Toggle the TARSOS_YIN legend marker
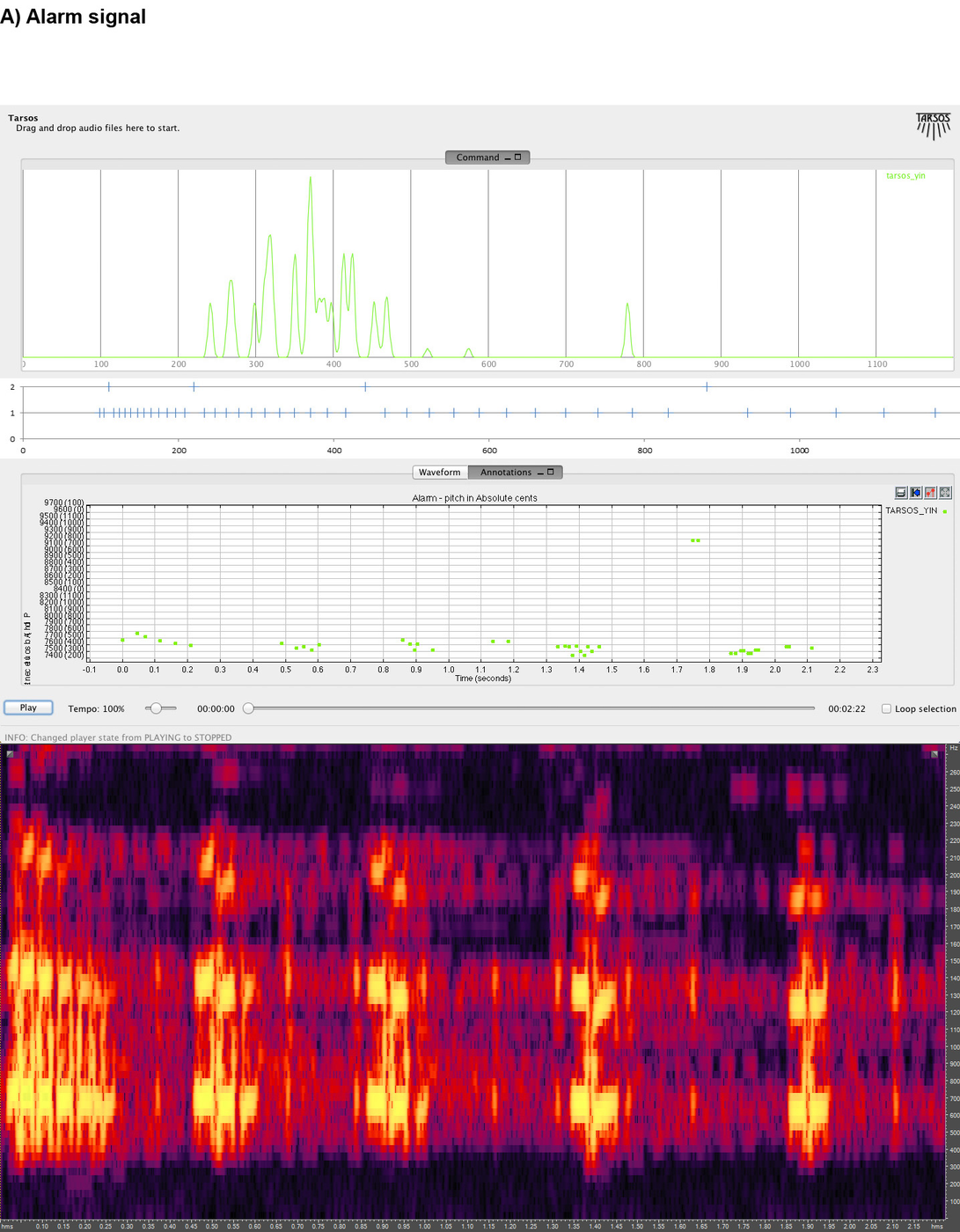 coord(945,511)
